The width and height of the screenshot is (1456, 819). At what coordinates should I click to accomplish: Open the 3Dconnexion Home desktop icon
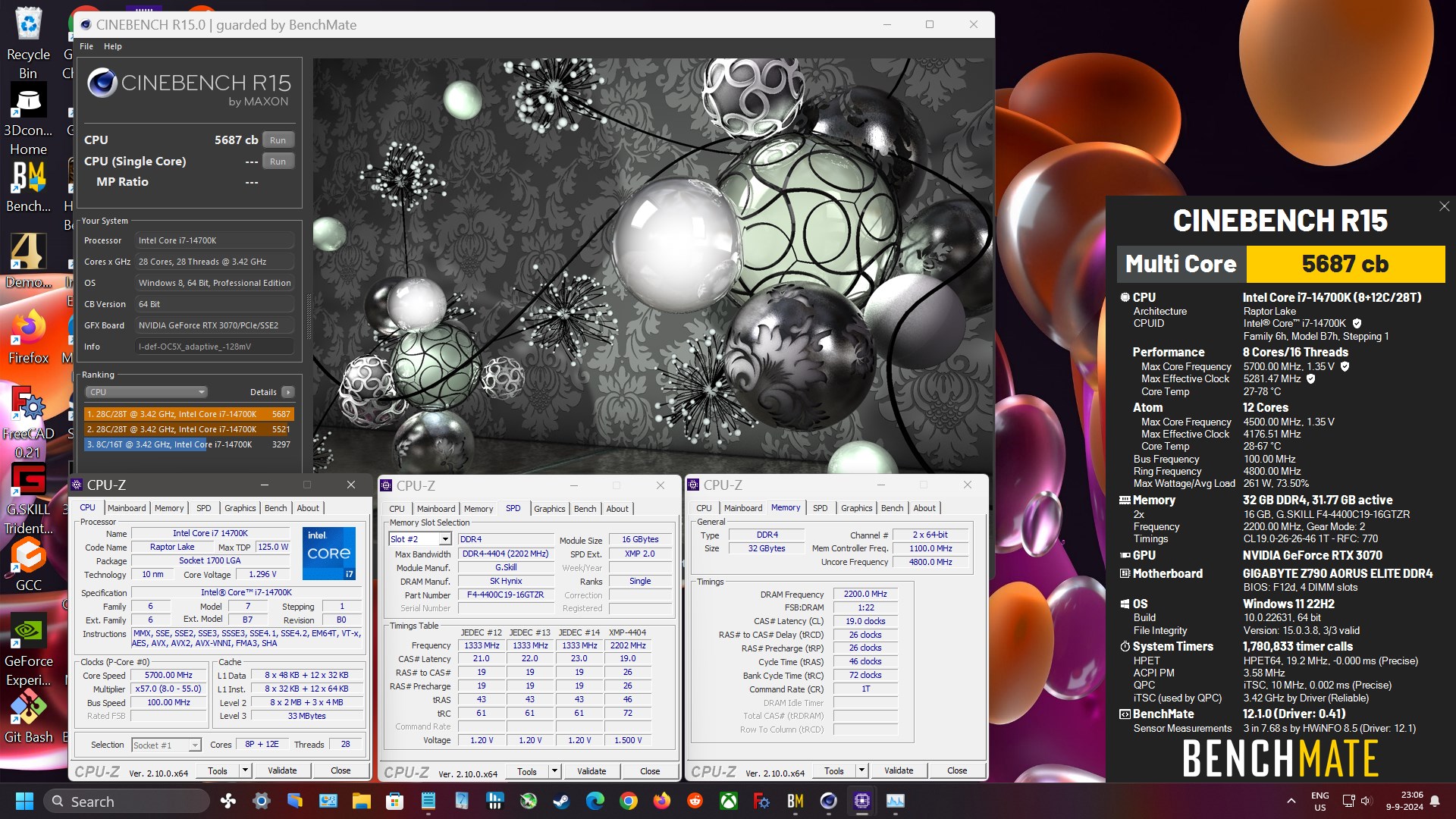pyautogui.click(x=28, y=118)
